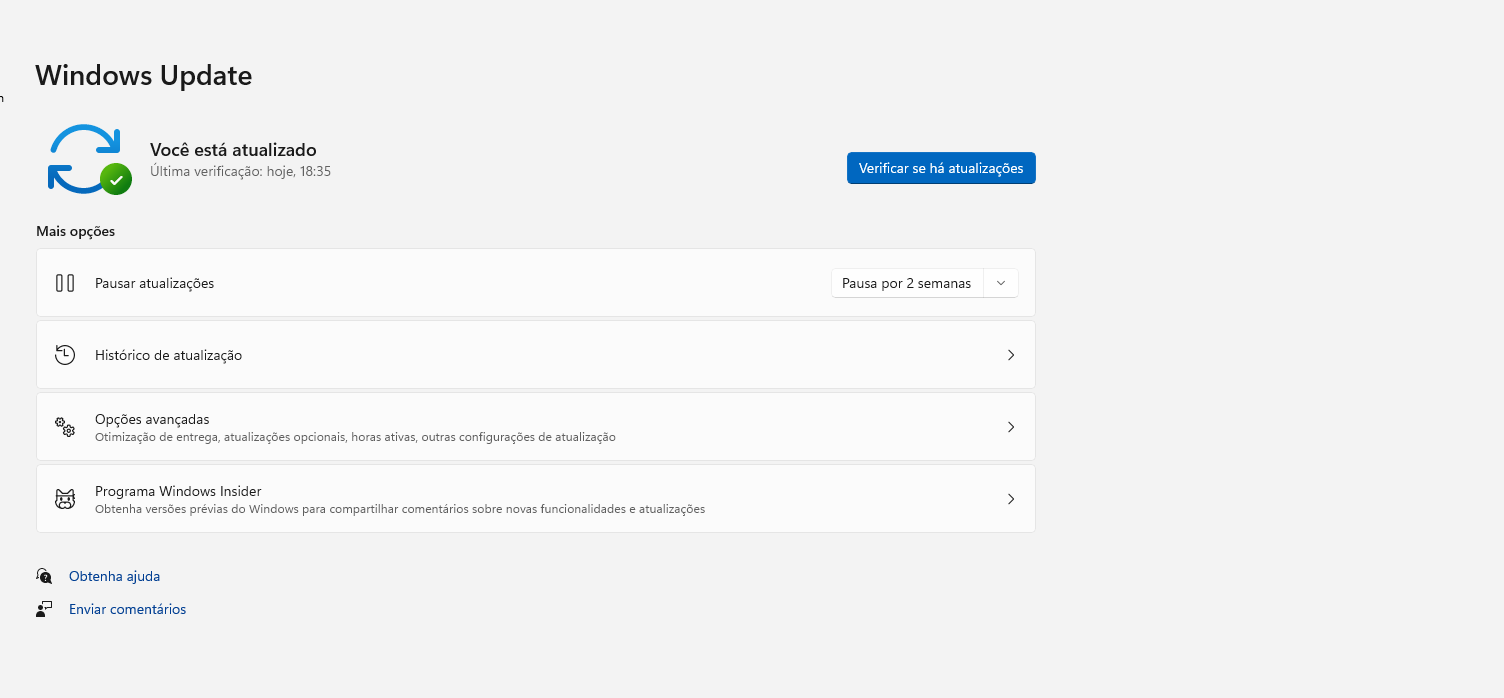The width and height of the screenshot is (1504, 698).
Task: Click the gears icon for Opções avançadas
Action: 65,427
